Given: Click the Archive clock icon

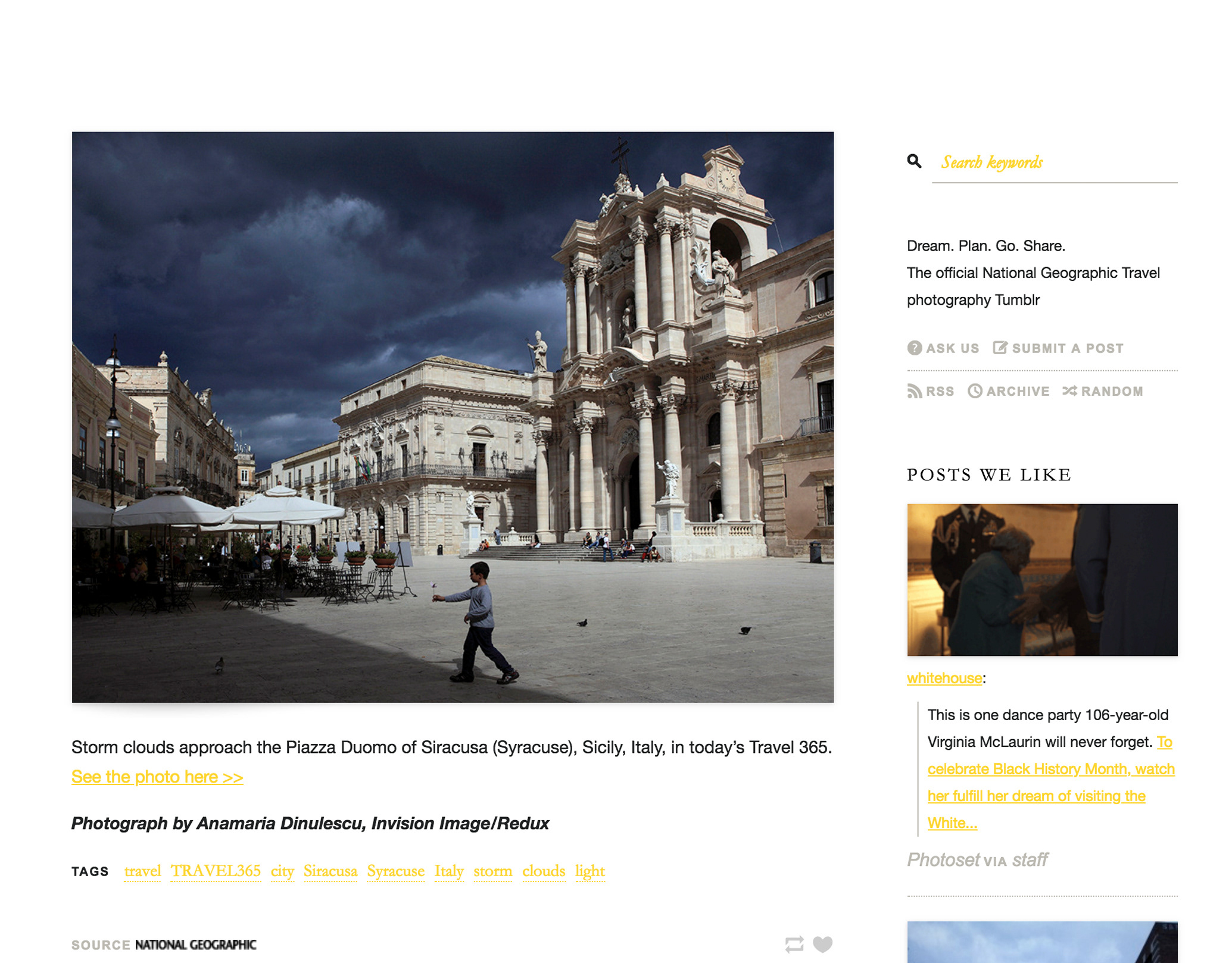Looking at the screenshot, I should coord(975,391).
